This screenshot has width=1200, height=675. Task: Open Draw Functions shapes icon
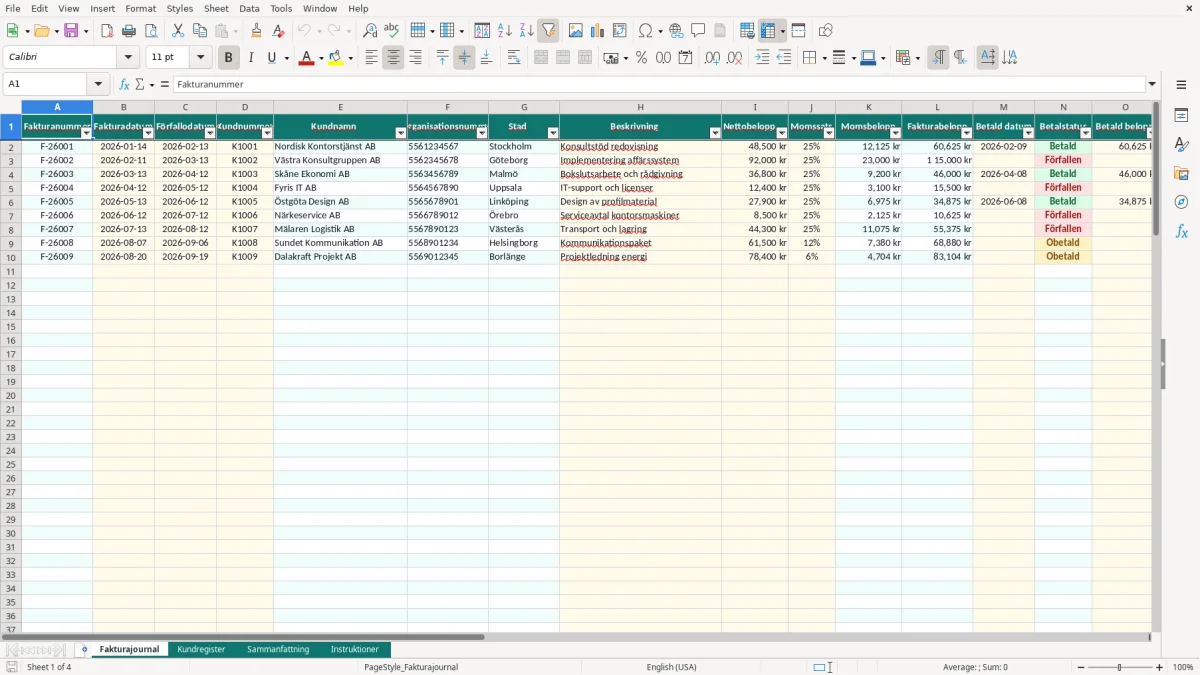826,31
